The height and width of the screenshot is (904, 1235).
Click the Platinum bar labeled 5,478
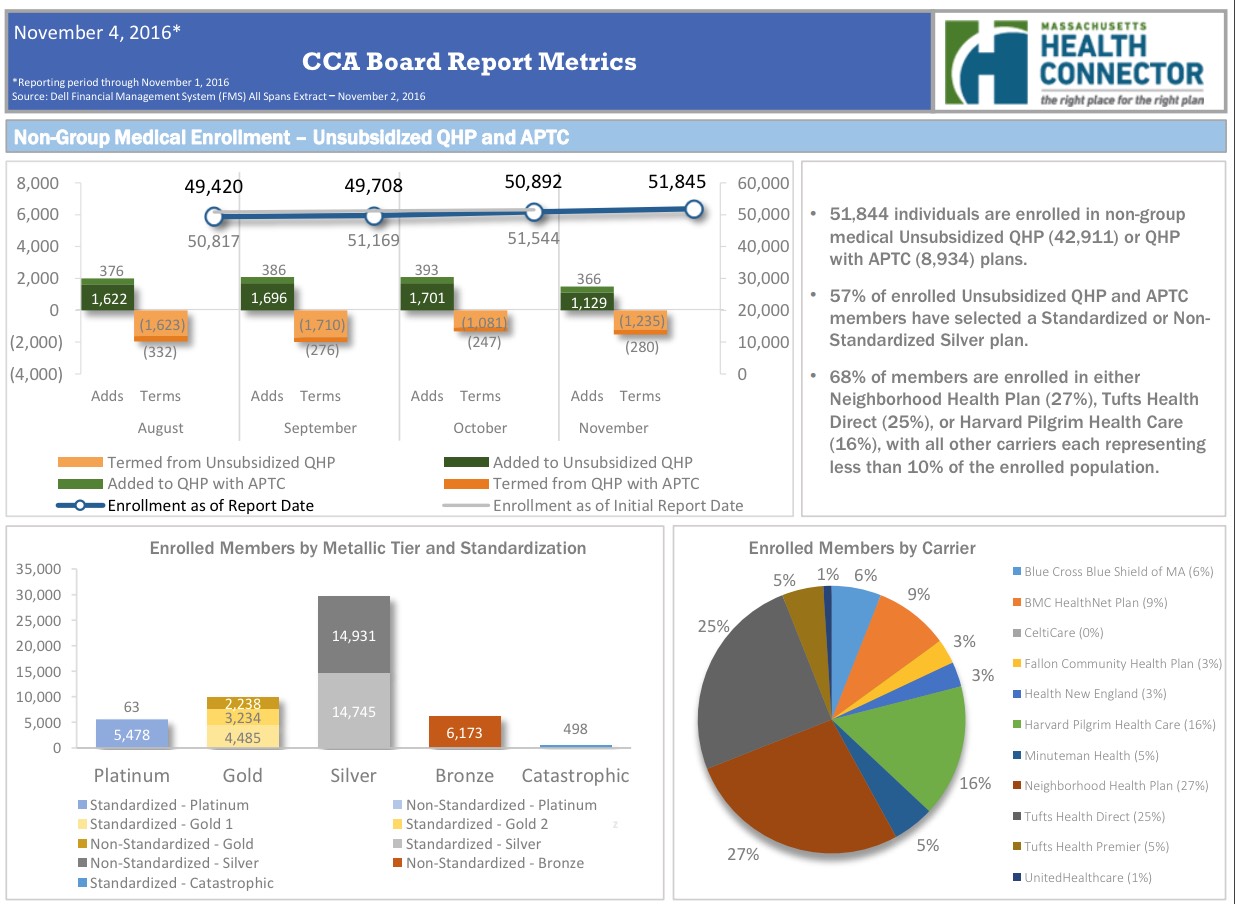point(132,734)
